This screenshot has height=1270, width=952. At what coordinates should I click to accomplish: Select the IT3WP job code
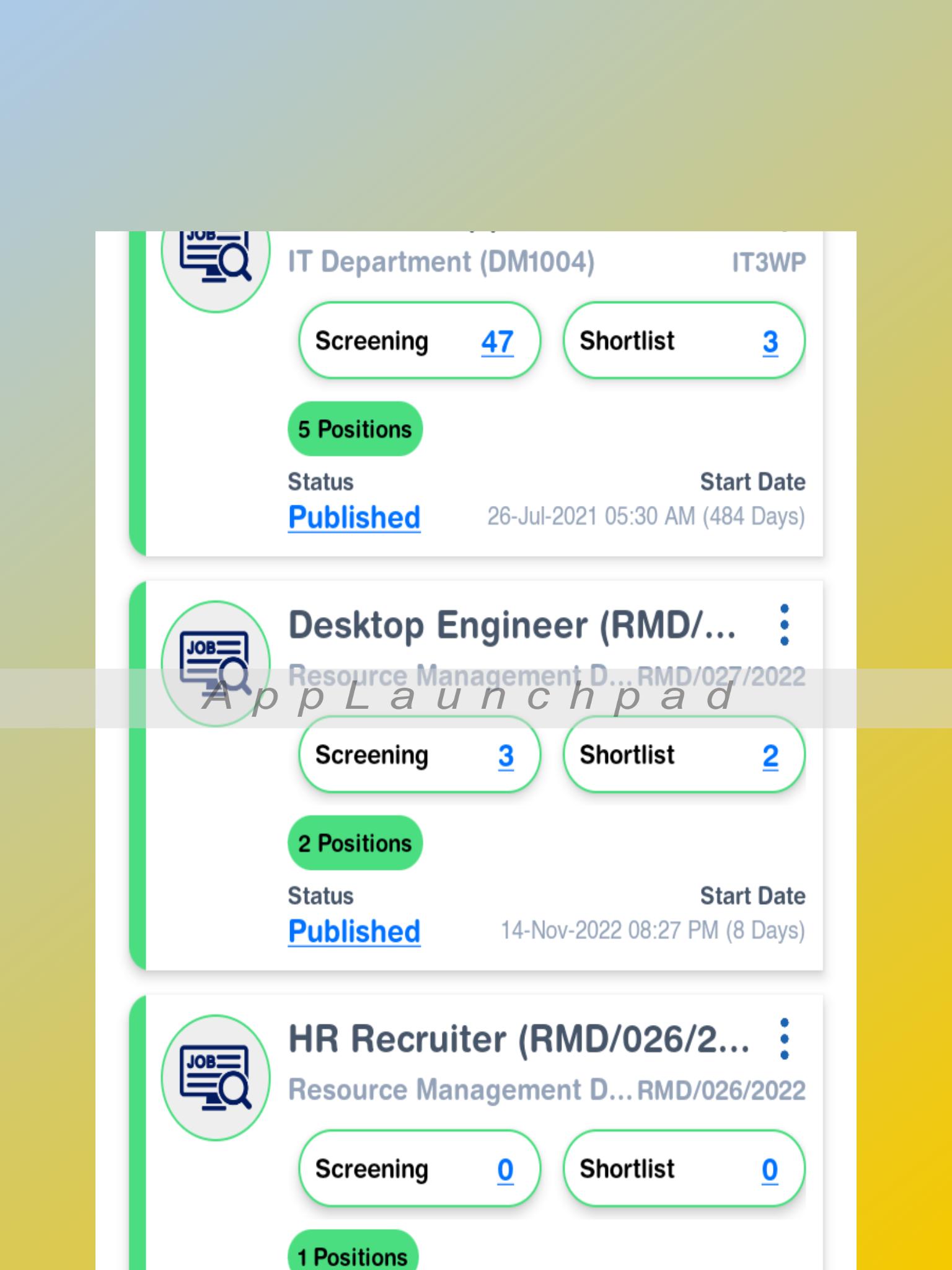[769, 263]
